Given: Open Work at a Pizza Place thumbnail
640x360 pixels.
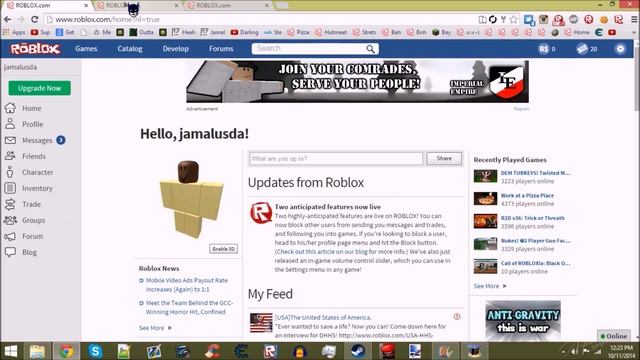Looking at the screenshot, I should [x=485, y=199].
